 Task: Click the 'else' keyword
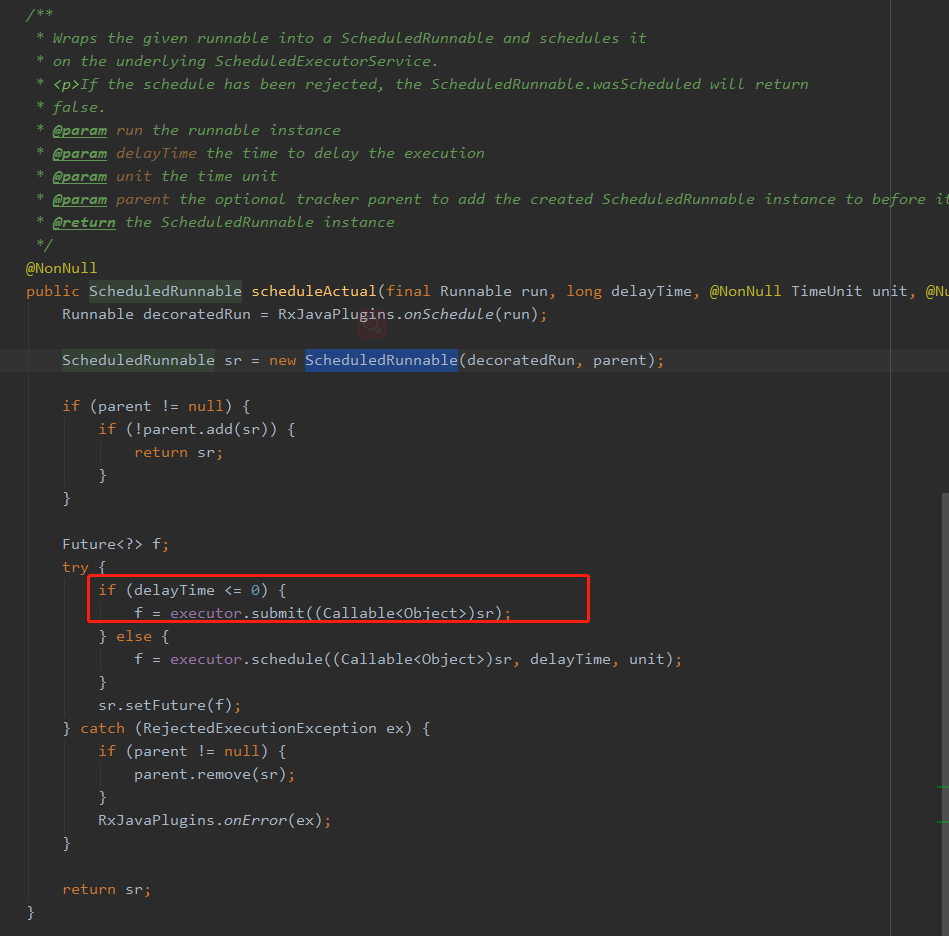pos(134,636)
